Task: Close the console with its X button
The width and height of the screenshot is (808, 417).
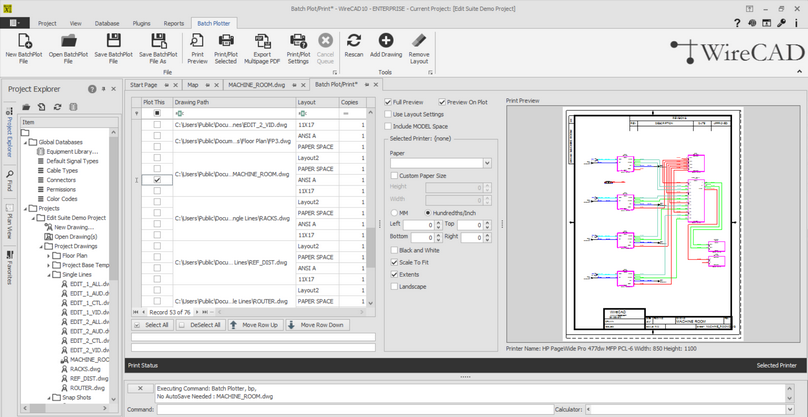Action: 138,388
